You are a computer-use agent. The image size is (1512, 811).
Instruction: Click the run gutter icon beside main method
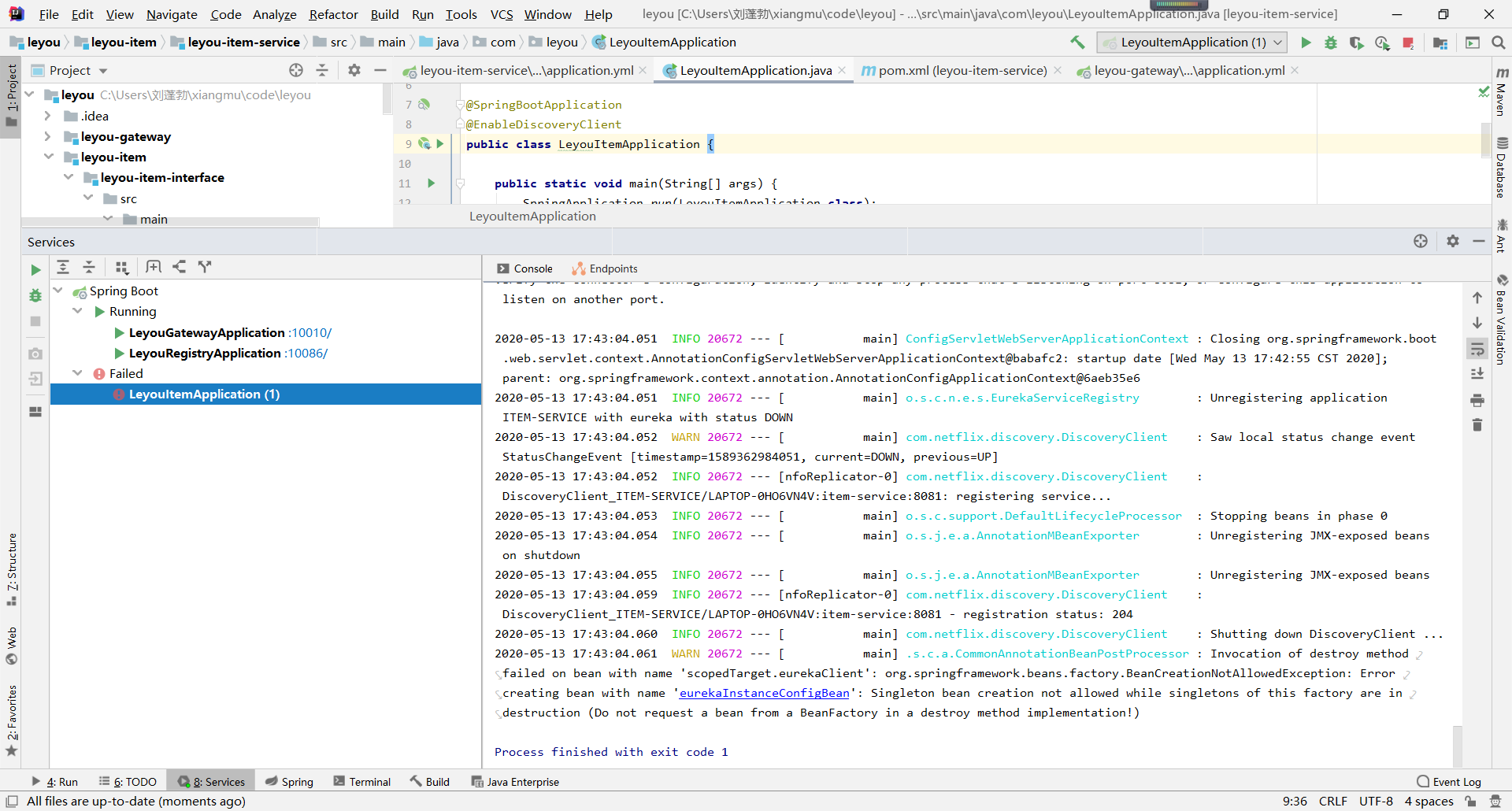pos(432,183)
